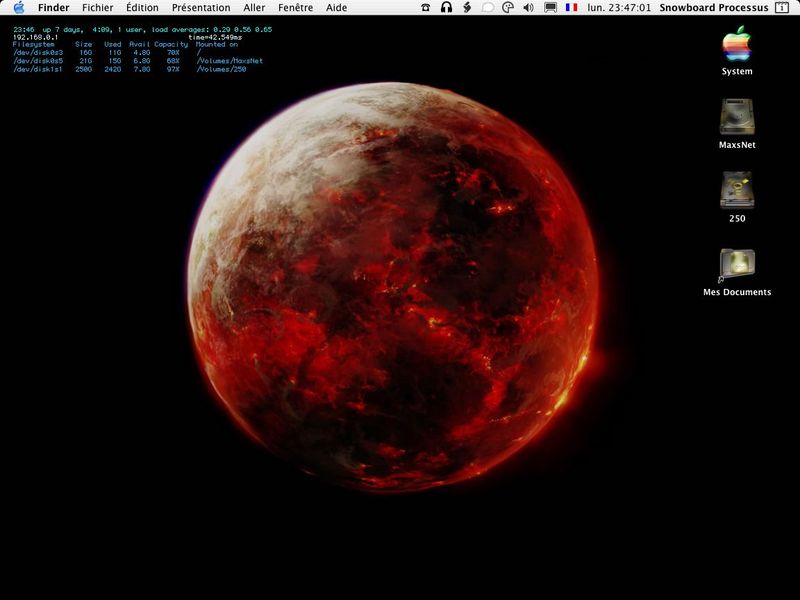Click the headphones icon in menu bar
This screenshot has height=600, width=800.
[446, 8]
